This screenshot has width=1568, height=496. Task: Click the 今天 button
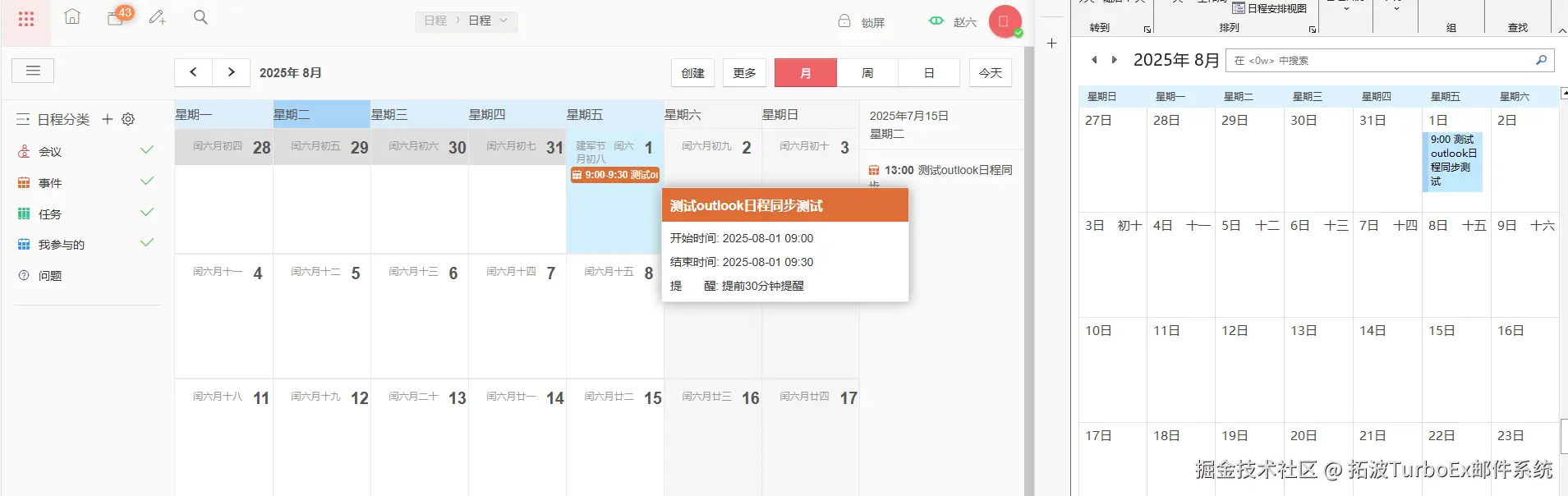[990, 72]
